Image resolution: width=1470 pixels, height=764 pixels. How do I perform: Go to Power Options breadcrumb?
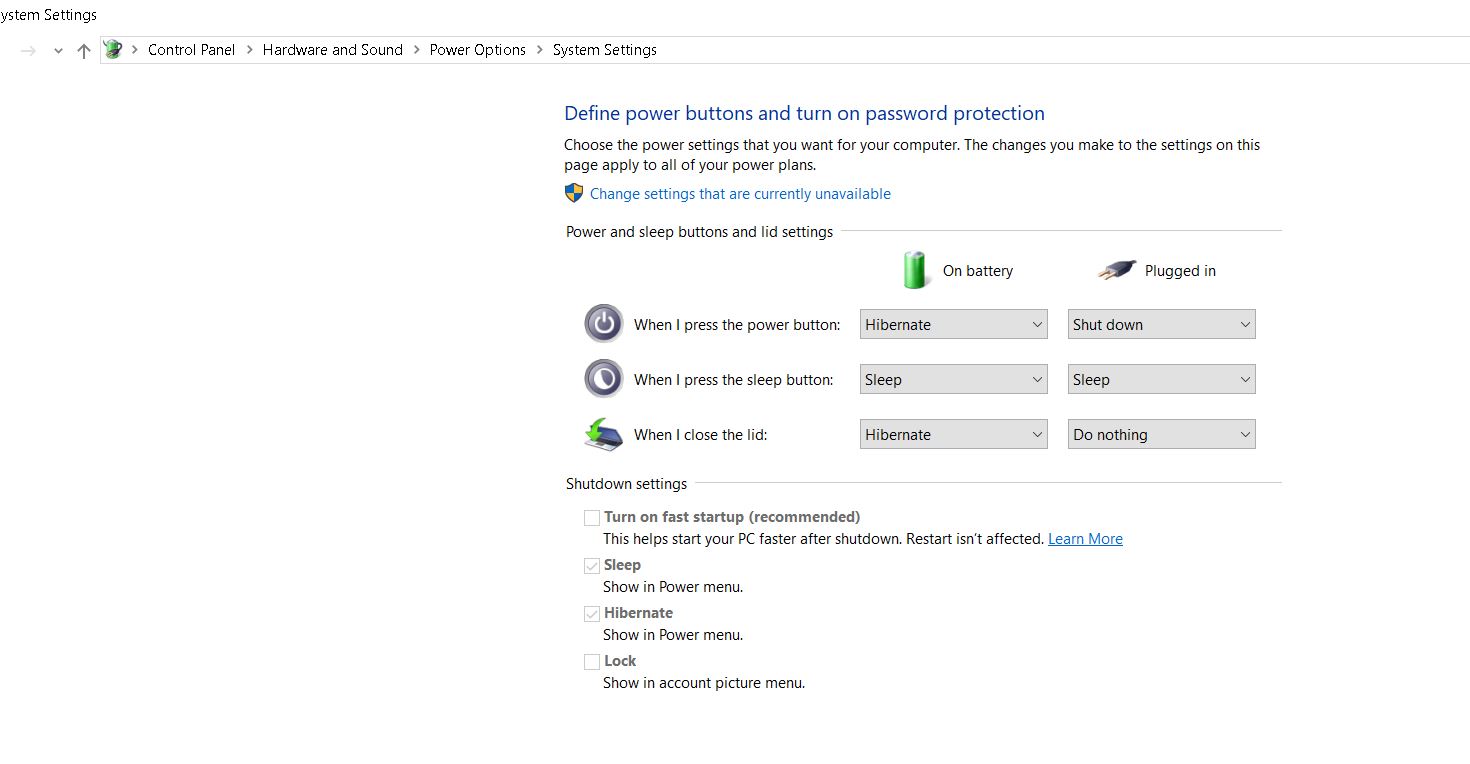coord(477,50)
